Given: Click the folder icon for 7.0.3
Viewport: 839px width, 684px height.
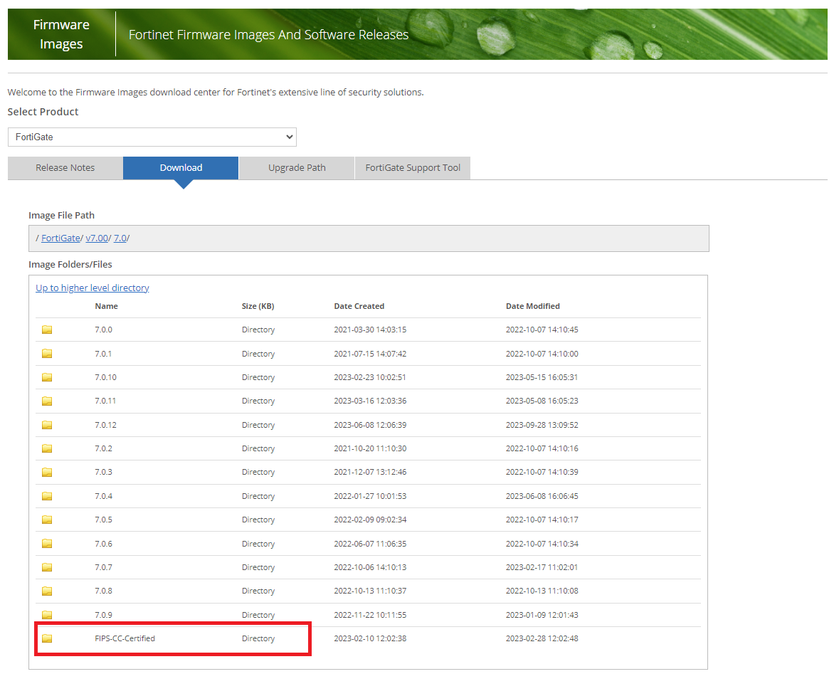Looking at the screenshot, I should 47,472.
